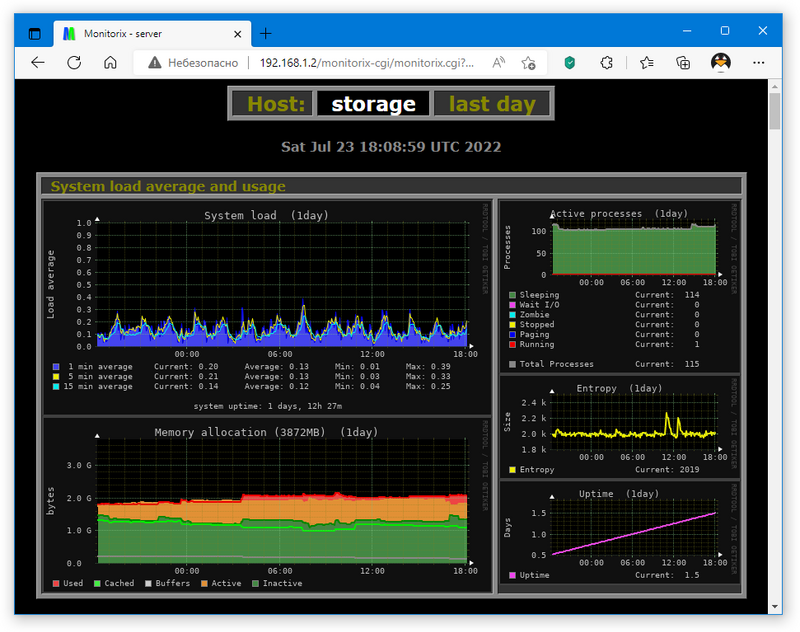This screenshot has width=800, height=632.
Task: Reload the Monitorix page
Action: point(74,63)
